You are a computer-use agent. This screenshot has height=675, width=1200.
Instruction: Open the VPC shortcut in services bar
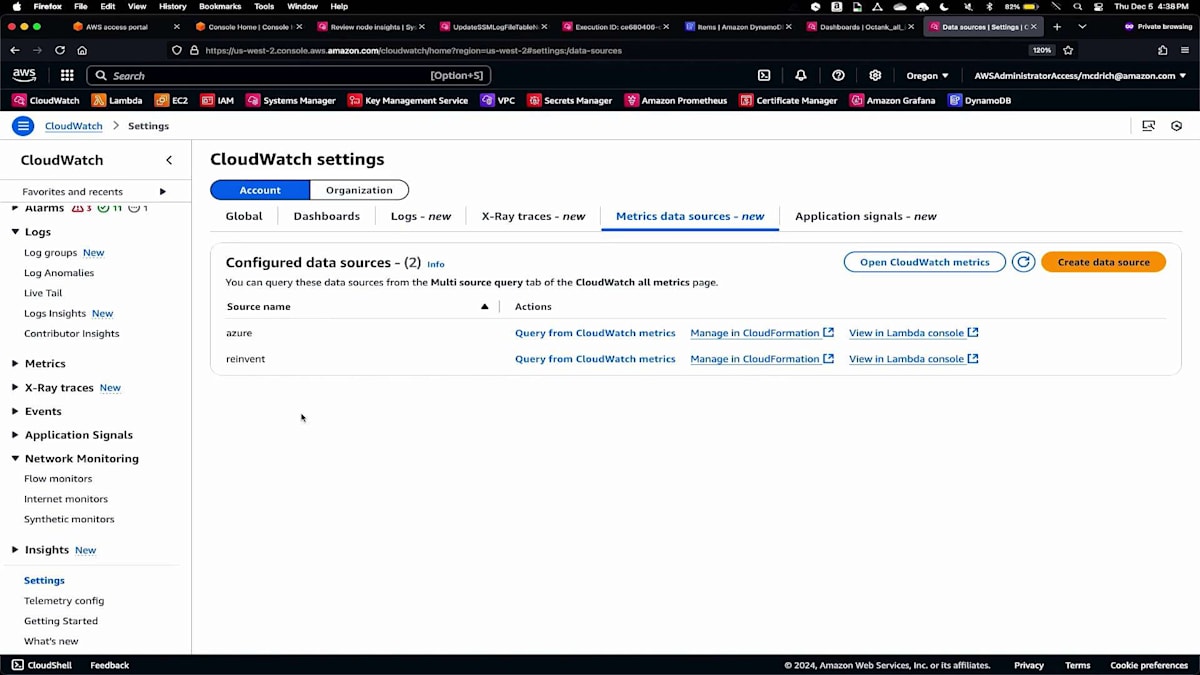[498, 100]
